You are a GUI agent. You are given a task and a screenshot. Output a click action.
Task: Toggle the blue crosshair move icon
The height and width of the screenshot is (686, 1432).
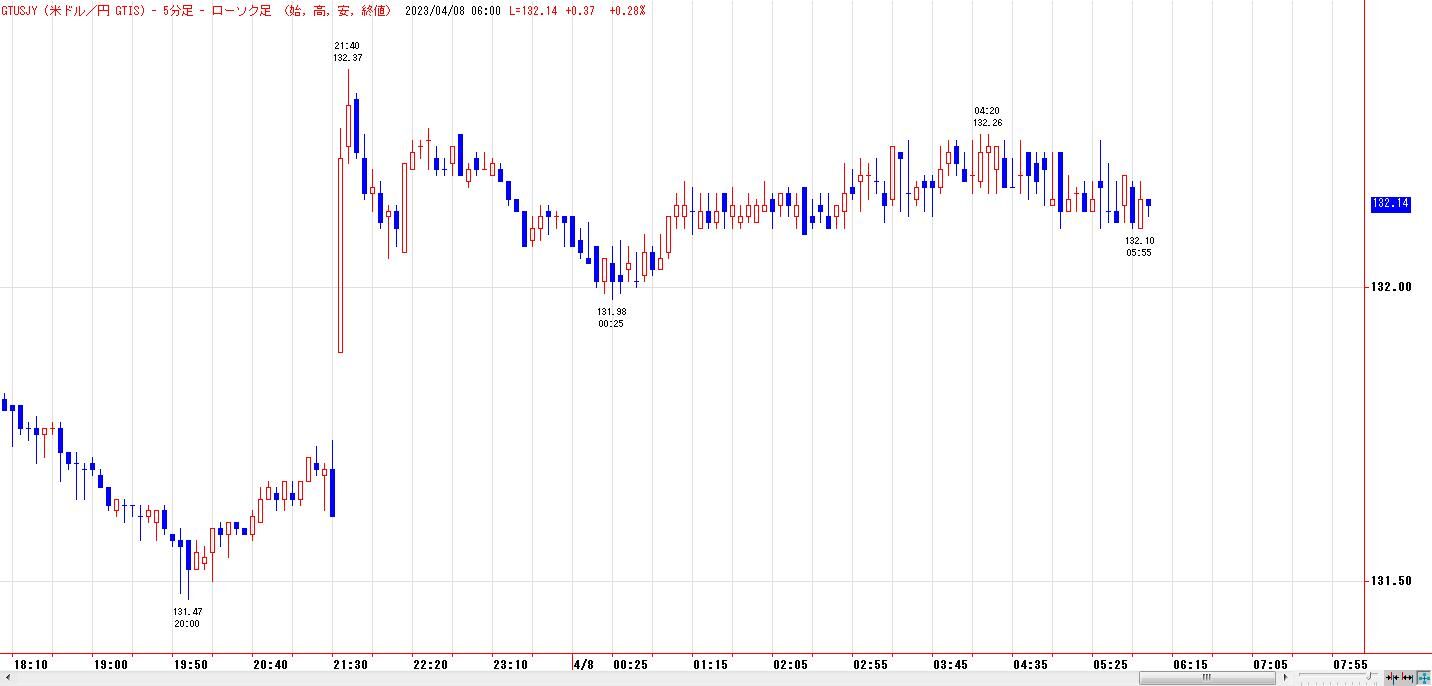pyautogui.click(x=1423, y=677)
